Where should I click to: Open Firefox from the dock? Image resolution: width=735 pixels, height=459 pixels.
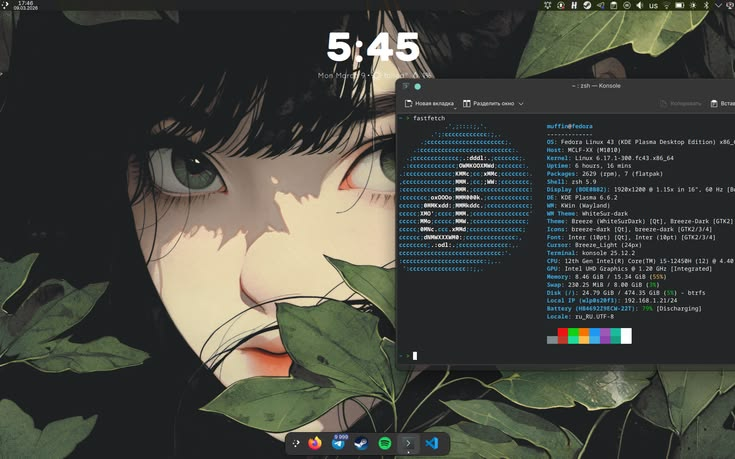tap(315, 443)
